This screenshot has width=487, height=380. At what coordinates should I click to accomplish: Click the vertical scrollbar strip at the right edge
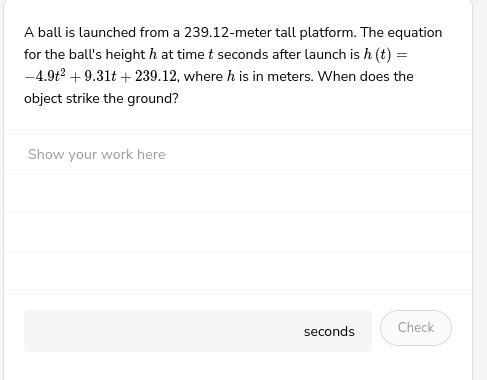482,190
